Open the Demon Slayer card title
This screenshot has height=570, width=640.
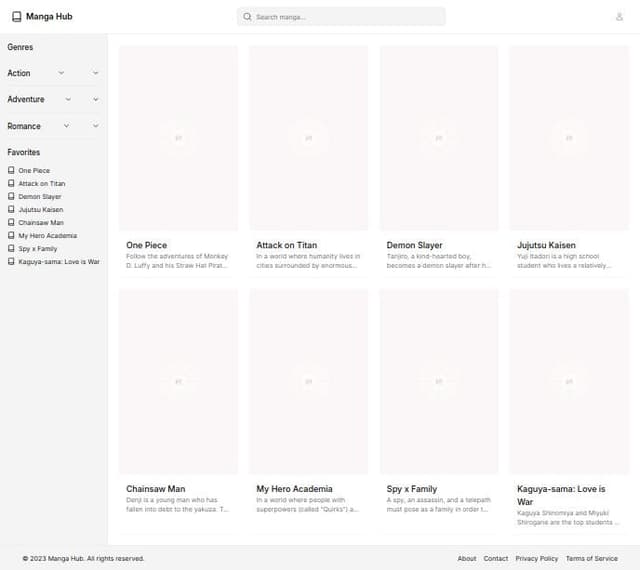pyautogui.click(x=414, y=245)
